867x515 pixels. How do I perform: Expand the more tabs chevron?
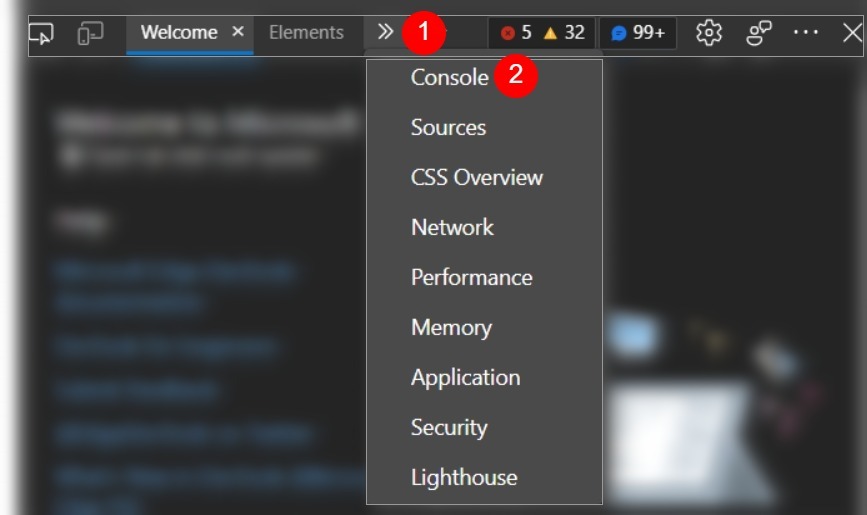point(386,32)
